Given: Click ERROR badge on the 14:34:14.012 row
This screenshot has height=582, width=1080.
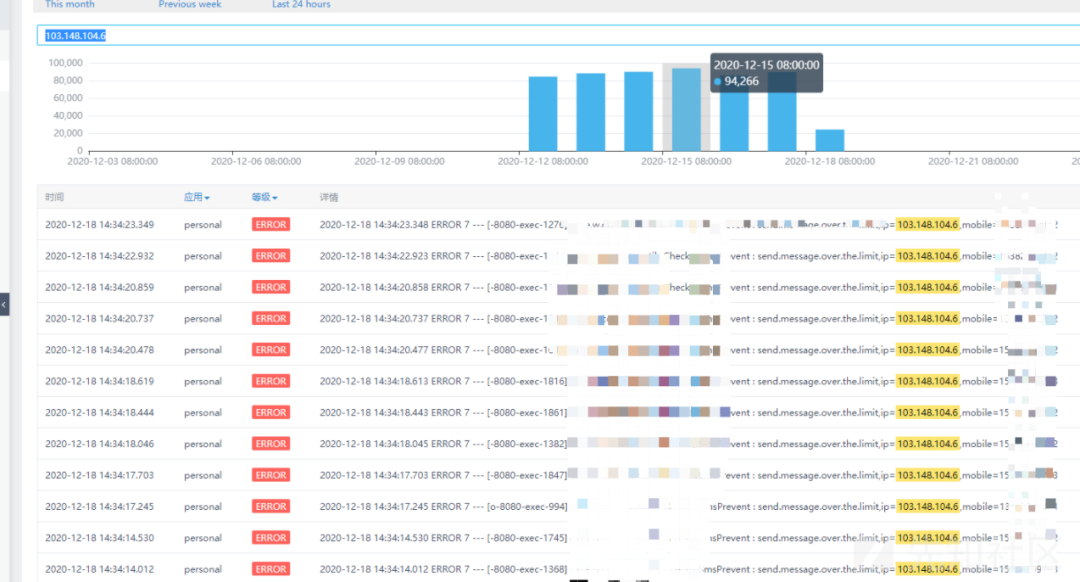Looking at the screenshot, I should (271, 569).
